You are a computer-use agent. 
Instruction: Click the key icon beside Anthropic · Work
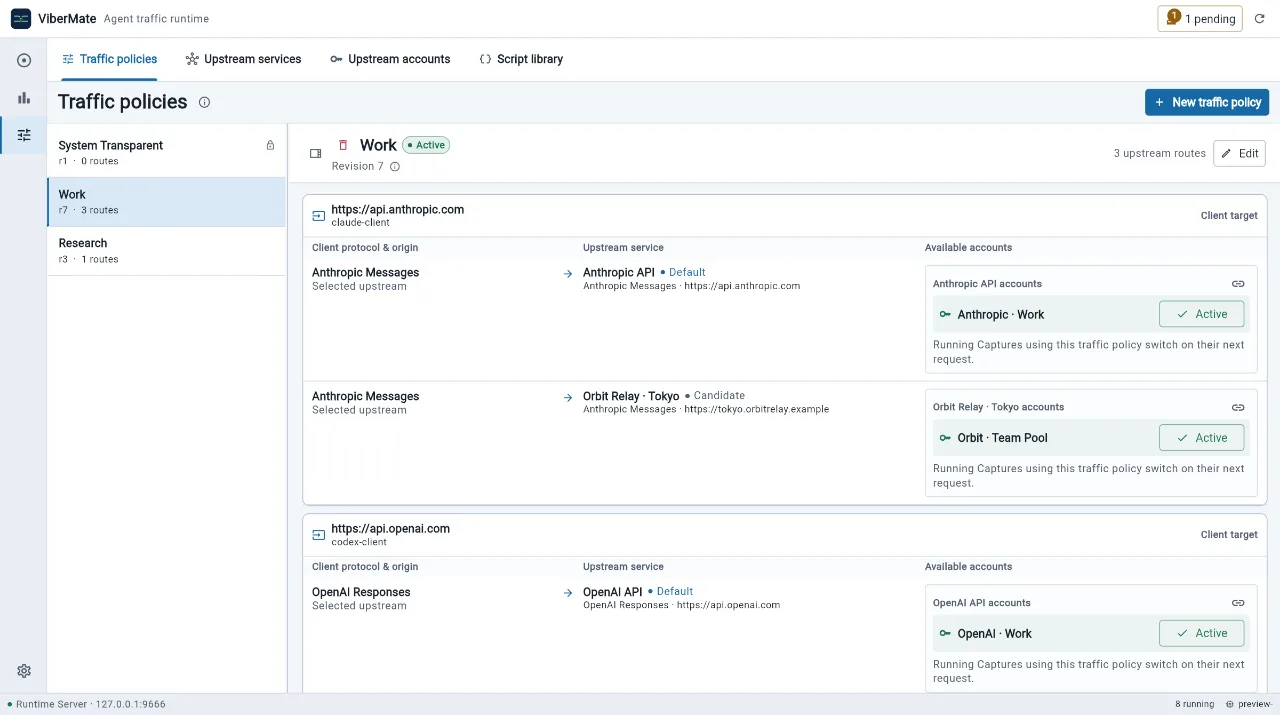945,314
